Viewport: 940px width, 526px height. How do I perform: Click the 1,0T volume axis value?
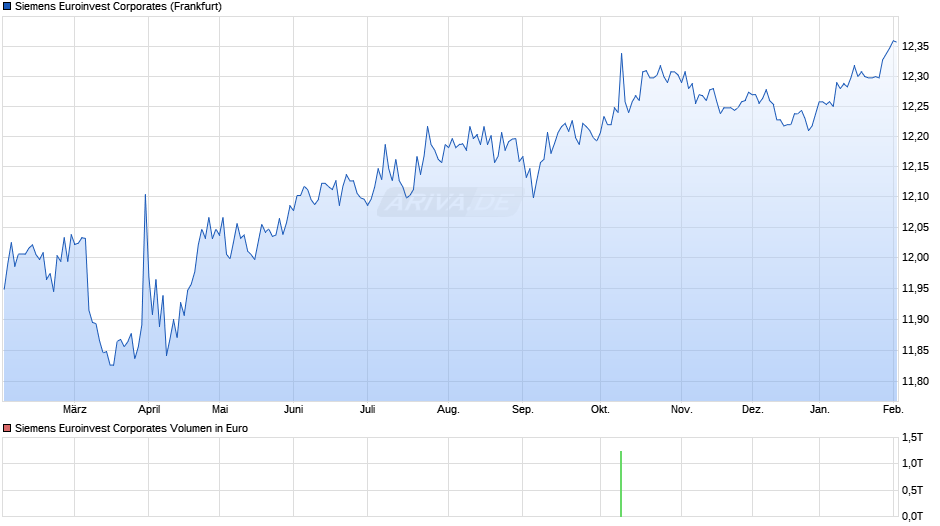click(912, 463)
